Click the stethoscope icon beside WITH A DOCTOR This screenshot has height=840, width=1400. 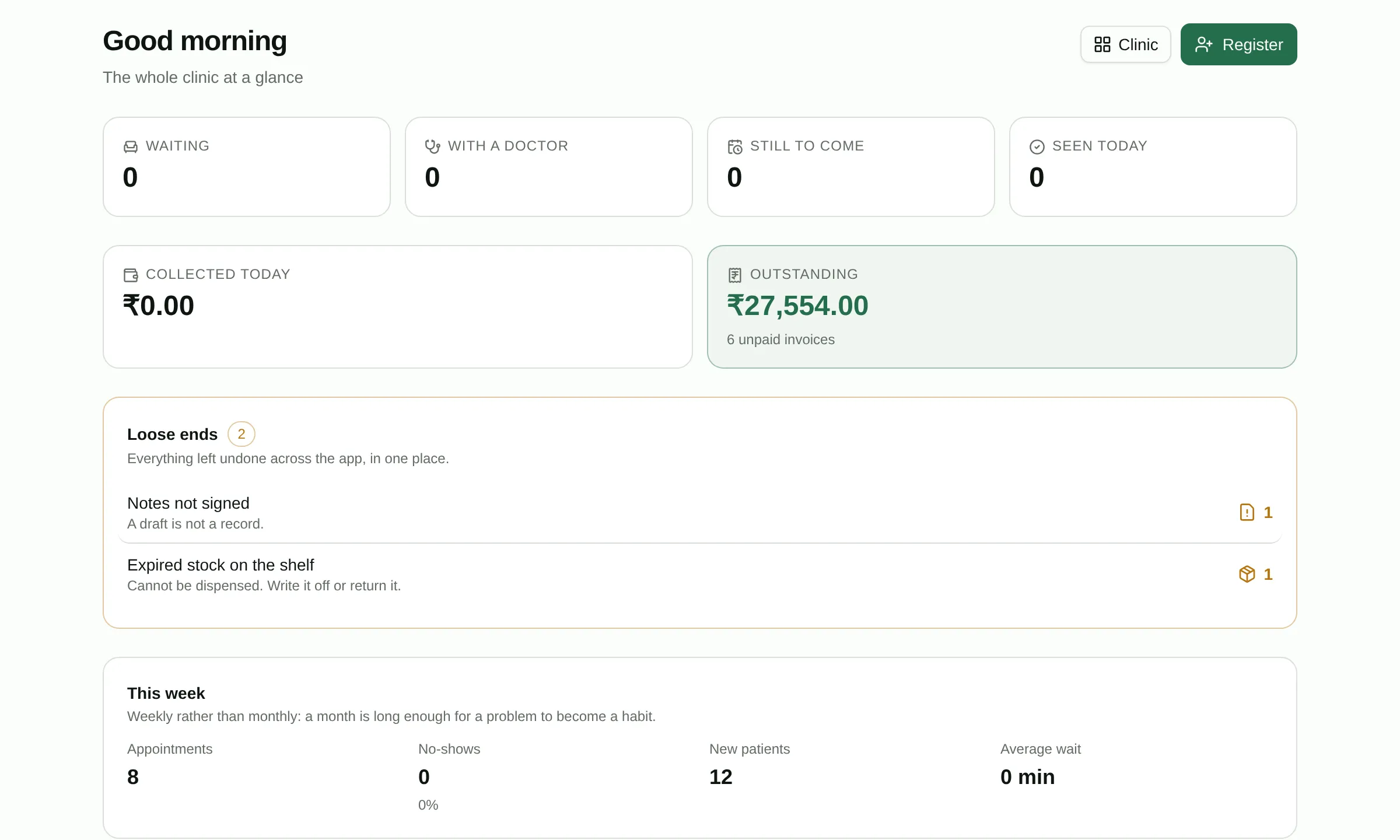[x=432, y=146]
